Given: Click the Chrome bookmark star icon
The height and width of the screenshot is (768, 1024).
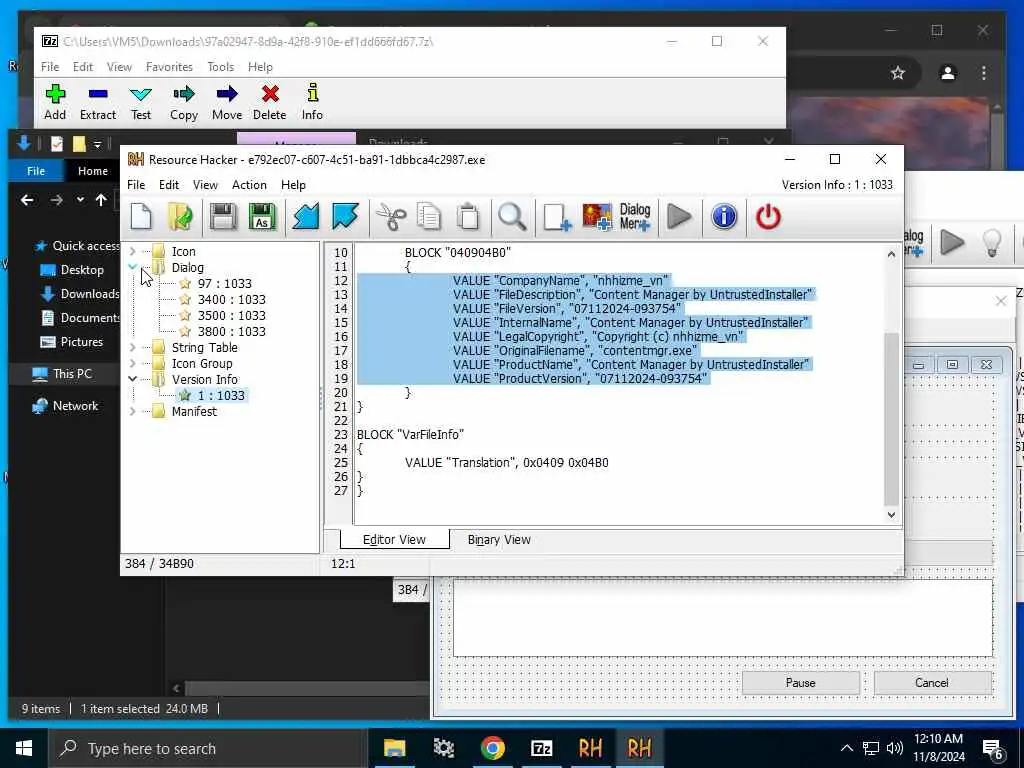Looking at the screenshot, I should click(x=898, y=73).
